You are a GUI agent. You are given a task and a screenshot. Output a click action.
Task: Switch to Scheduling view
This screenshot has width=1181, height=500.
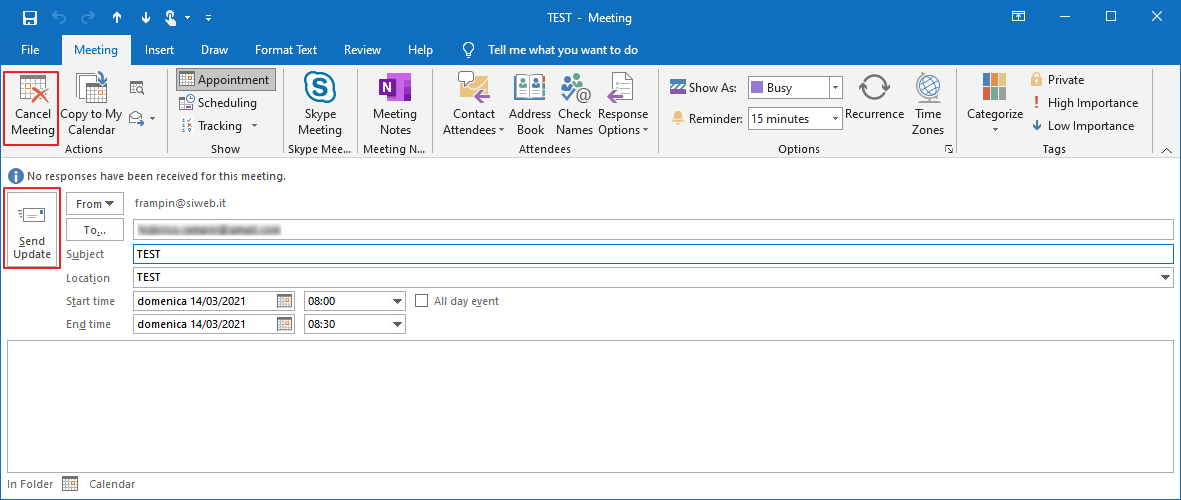(218, 102)
